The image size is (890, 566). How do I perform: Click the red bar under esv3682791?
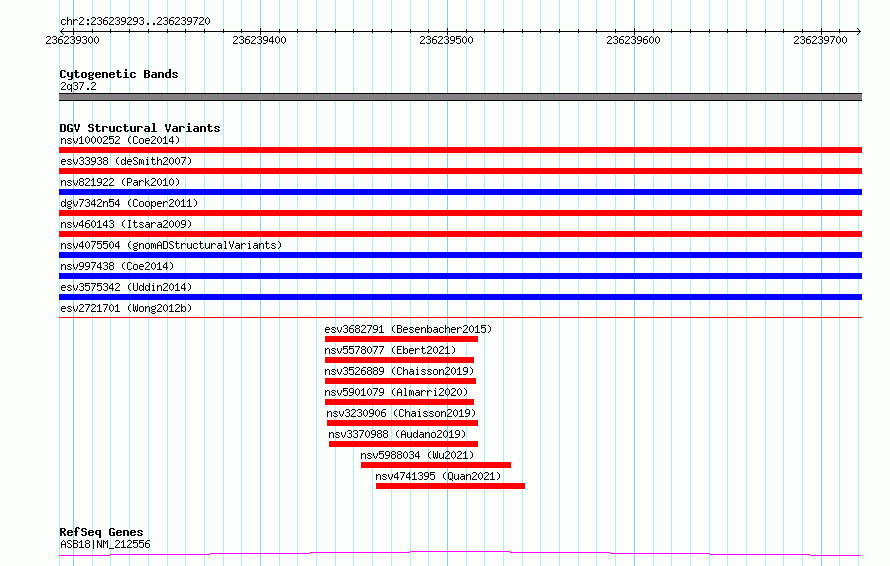tap(401, 339)
